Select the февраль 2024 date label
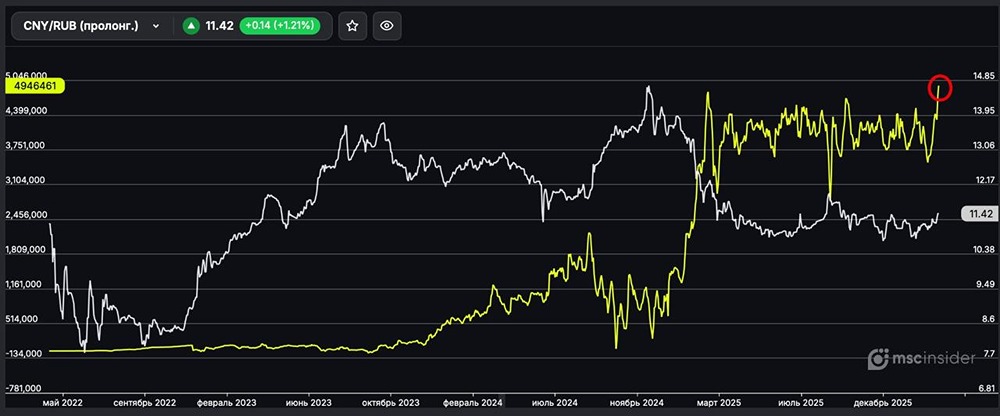Screen dimensions: 1000x416 click(x=474, y=403)
